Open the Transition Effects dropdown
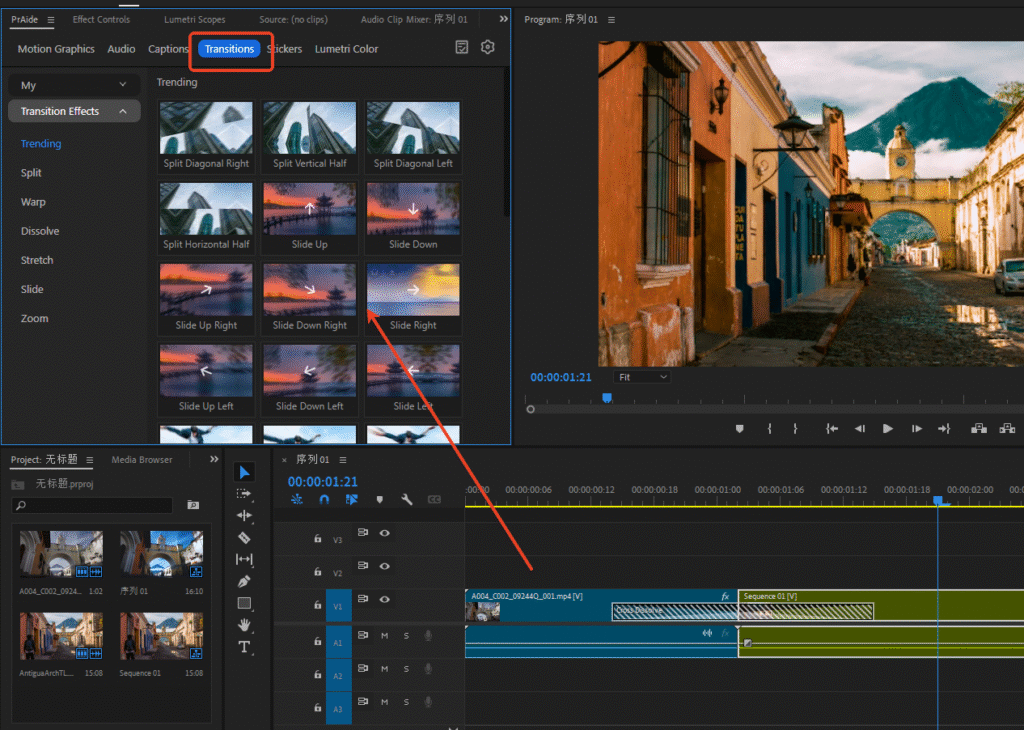The width and height of the screenshot is (1024, 730). 73,111
